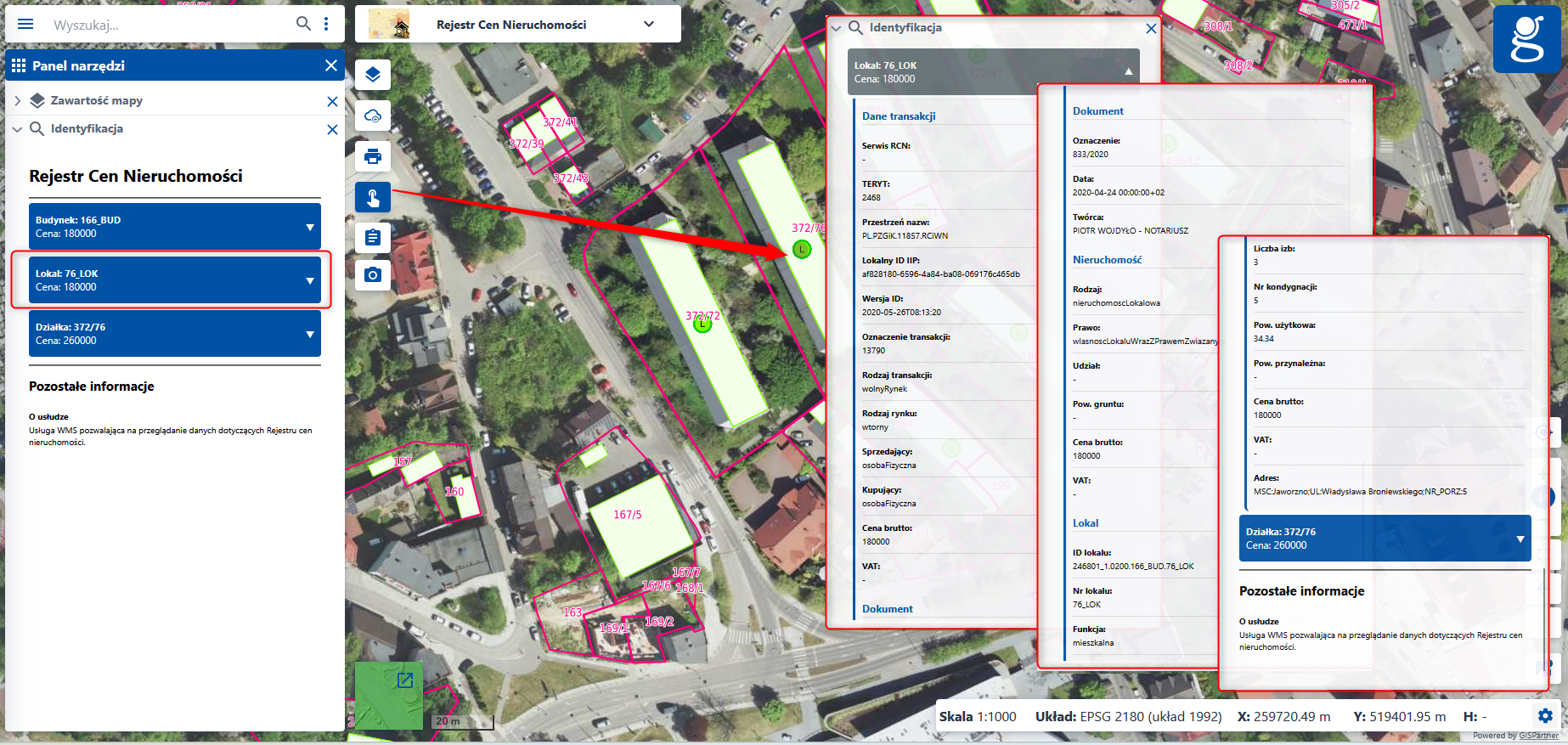
Task: Open the Rejestr Cen Nieruchomości map selector dropdown
Action: [x=649, y=24]
